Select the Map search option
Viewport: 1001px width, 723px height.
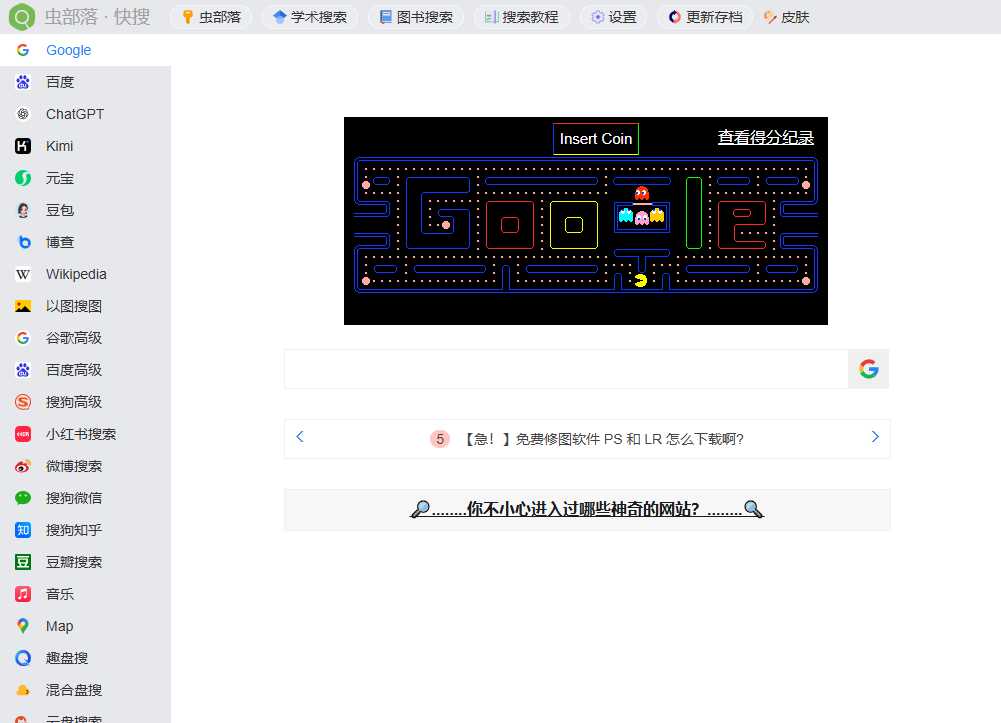tap(58, 625)
